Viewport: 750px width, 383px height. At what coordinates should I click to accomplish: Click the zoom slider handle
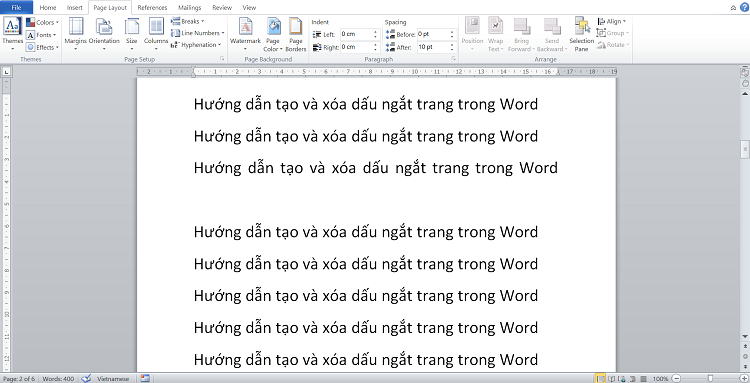[710, 379]
